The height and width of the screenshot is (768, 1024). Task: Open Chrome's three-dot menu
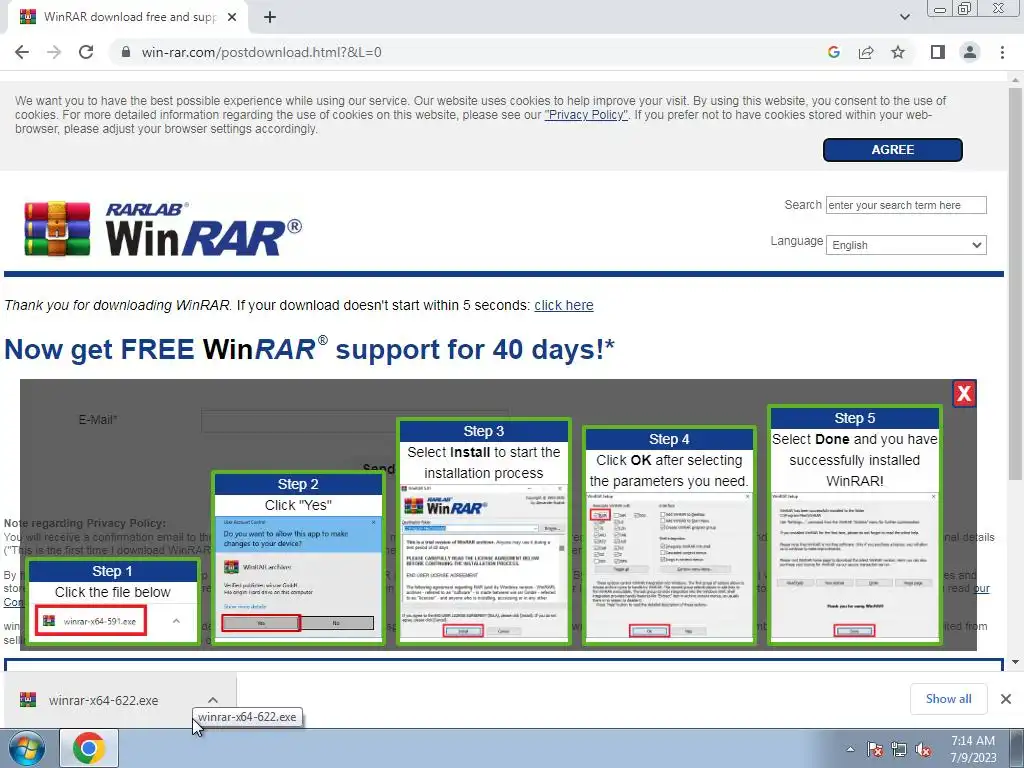(1002, 52)
